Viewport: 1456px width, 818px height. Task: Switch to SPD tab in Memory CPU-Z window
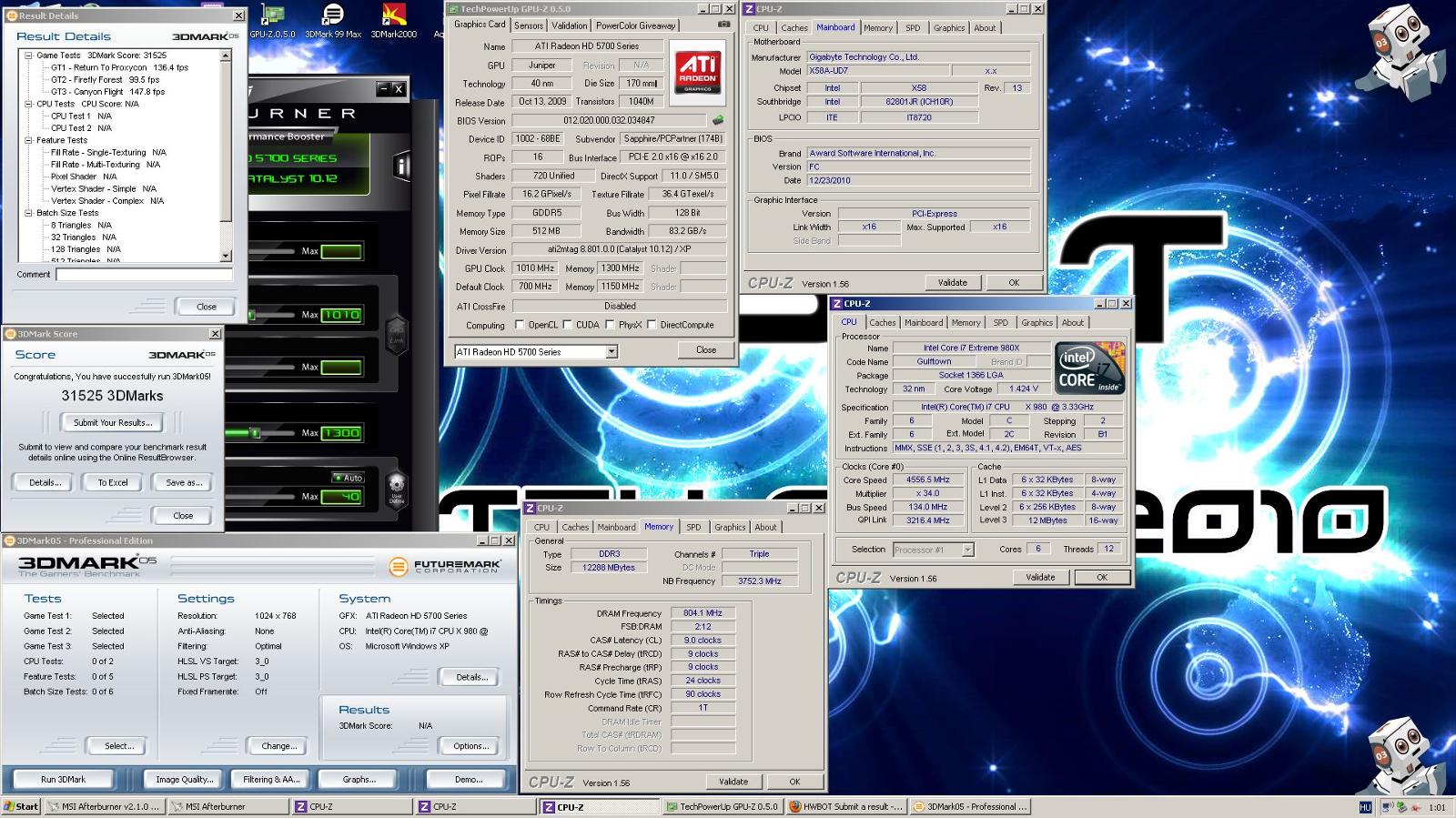(693, 527)
